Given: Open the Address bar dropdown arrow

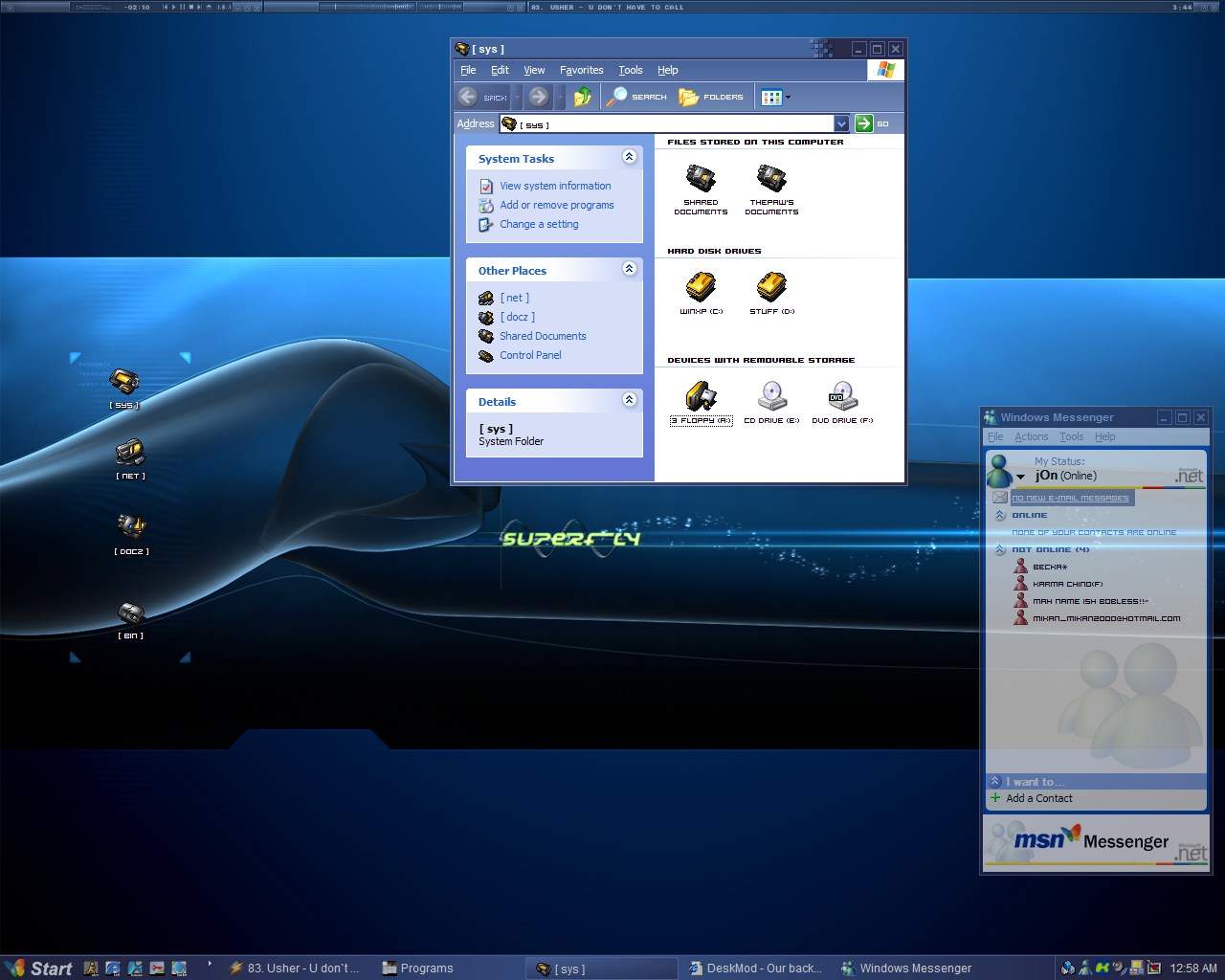Looking at the screenshot, I should [x=840, y=123].
